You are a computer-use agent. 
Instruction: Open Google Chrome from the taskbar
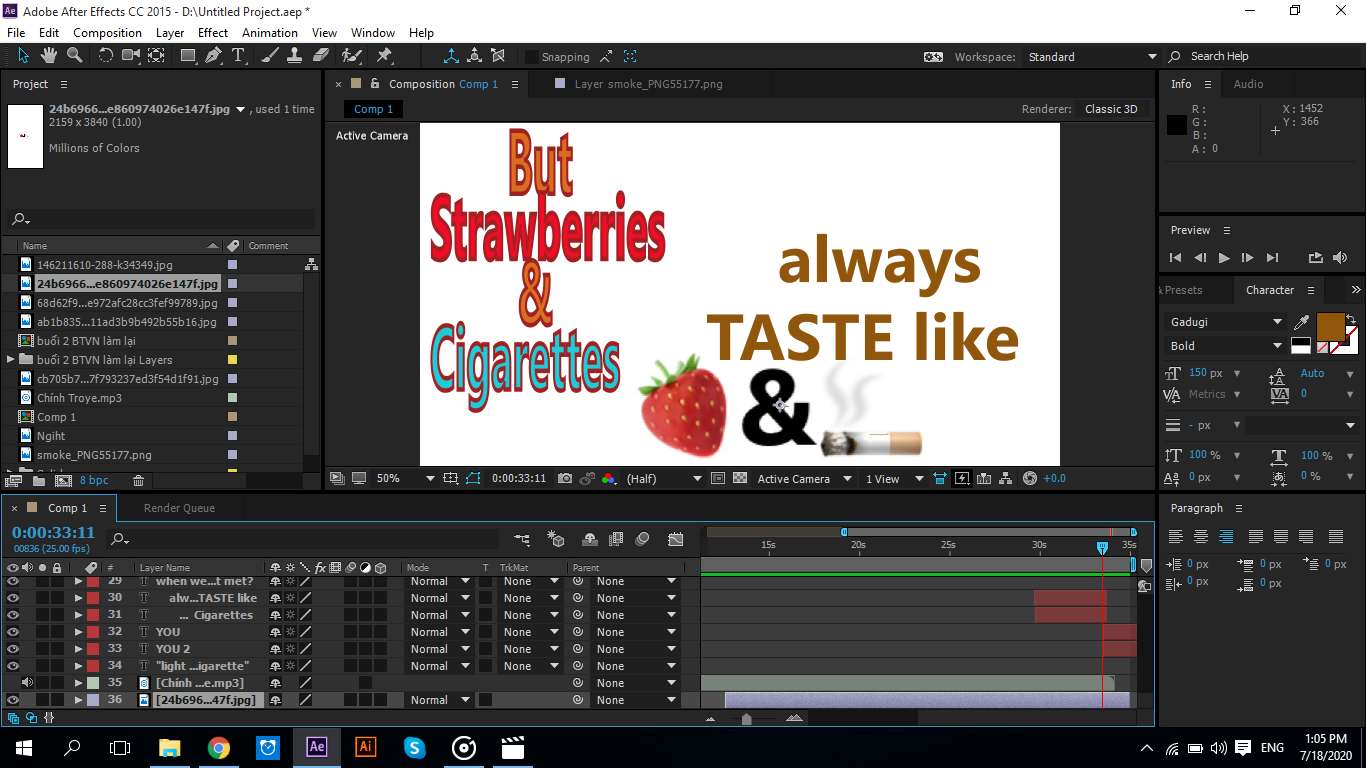click(219, 747)
